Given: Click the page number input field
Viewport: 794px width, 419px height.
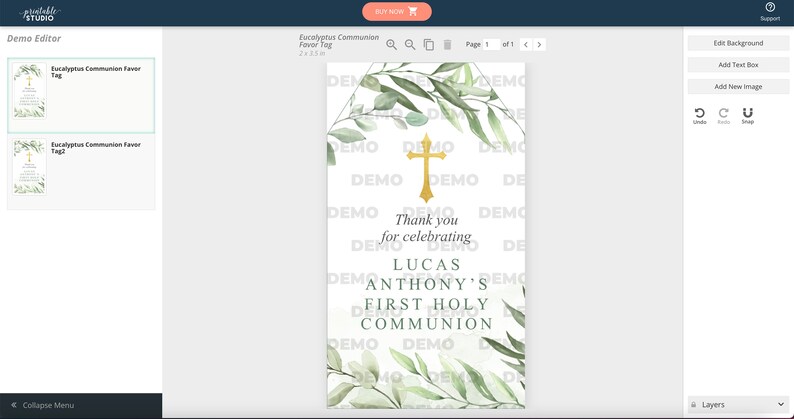Looking at the screenshot, I should coord(491,45).
